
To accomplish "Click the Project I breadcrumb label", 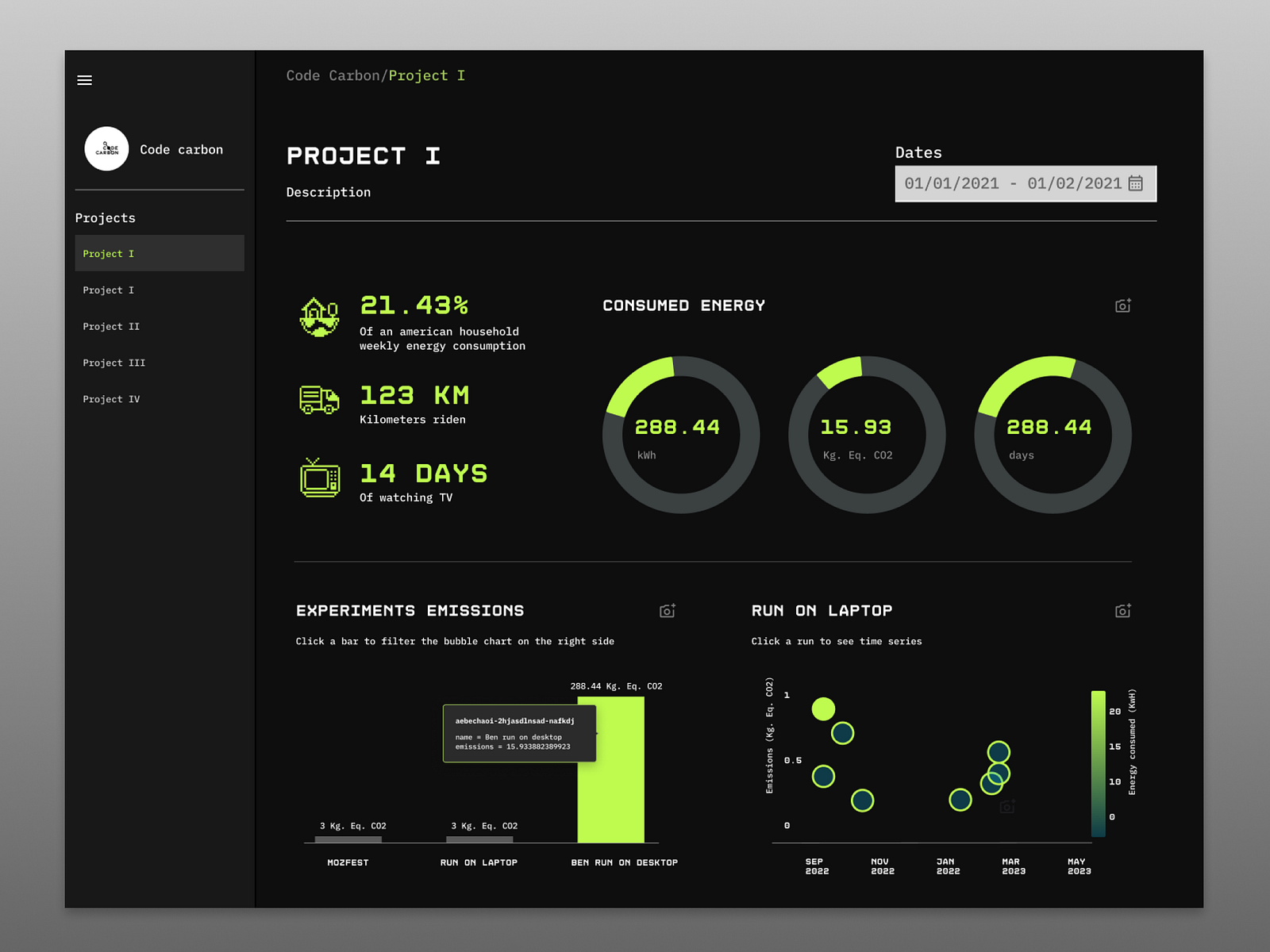I will pos(427,75).
